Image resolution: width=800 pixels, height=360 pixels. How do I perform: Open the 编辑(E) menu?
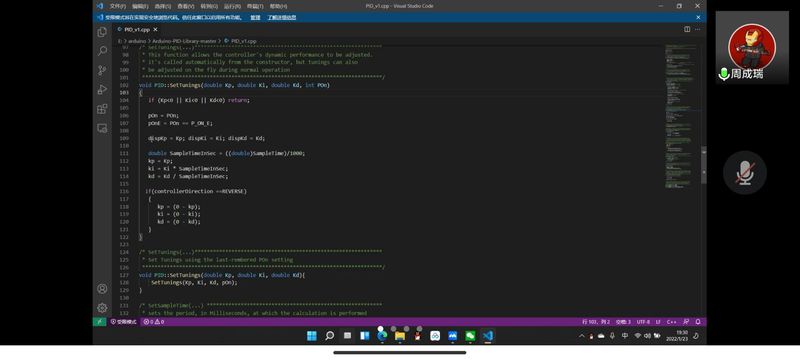pyautogui.click(x=140, y=6)
